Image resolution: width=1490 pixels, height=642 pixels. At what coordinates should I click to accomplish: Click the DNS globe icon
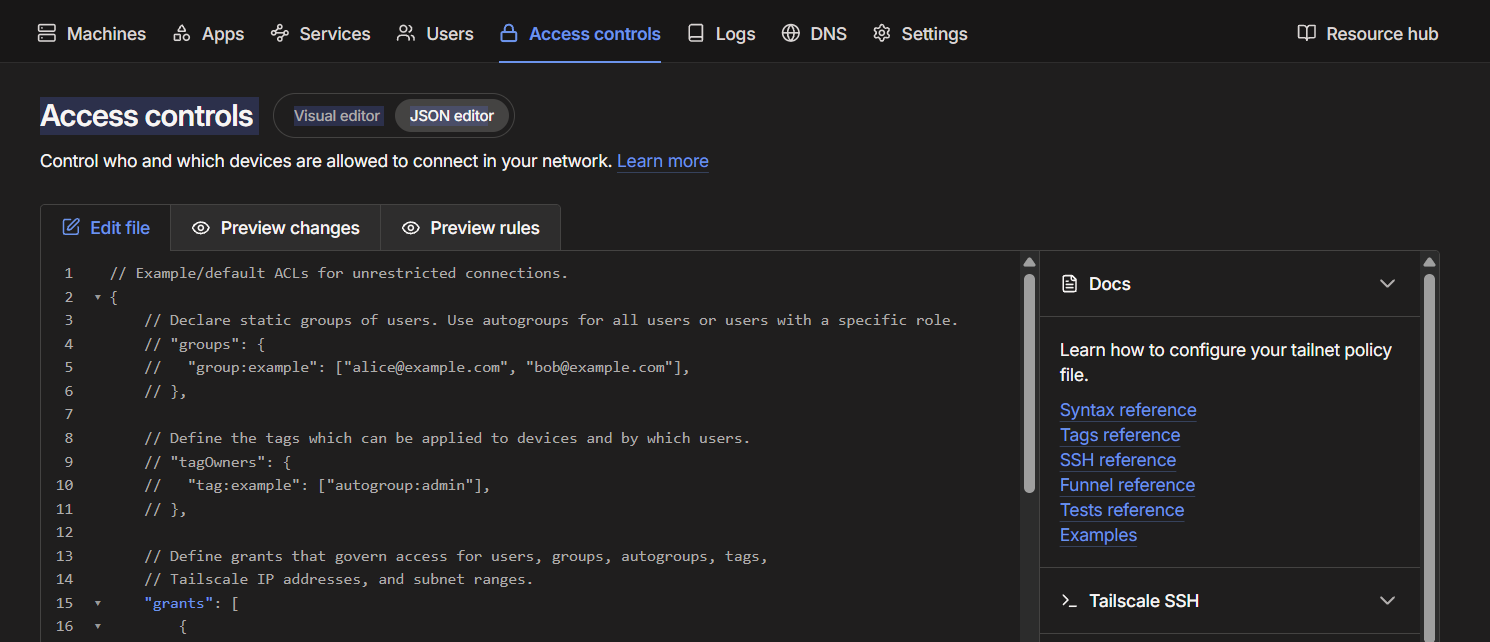[x=791, y=33]
